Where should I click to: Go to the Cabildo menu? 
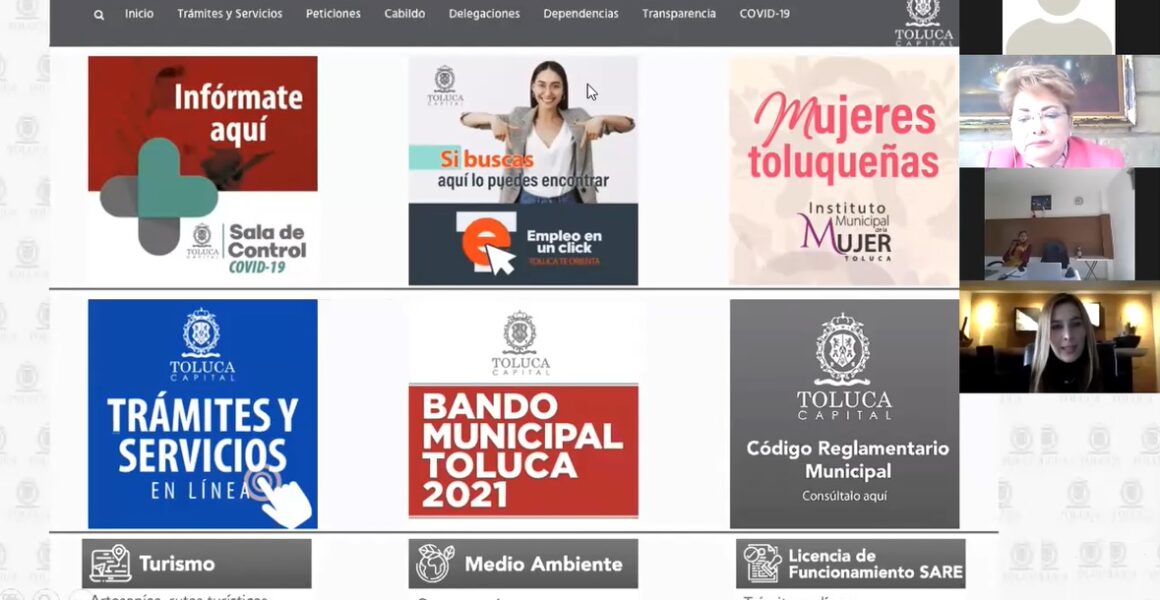[405, 14]
